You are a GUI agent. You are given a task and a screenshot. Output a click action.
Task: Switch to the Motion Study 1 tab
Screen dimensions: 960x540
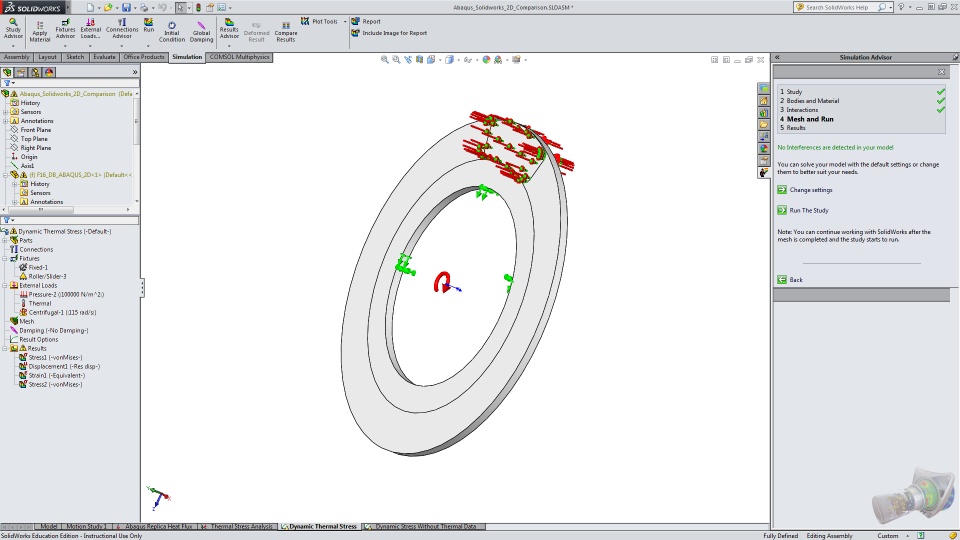85,527
